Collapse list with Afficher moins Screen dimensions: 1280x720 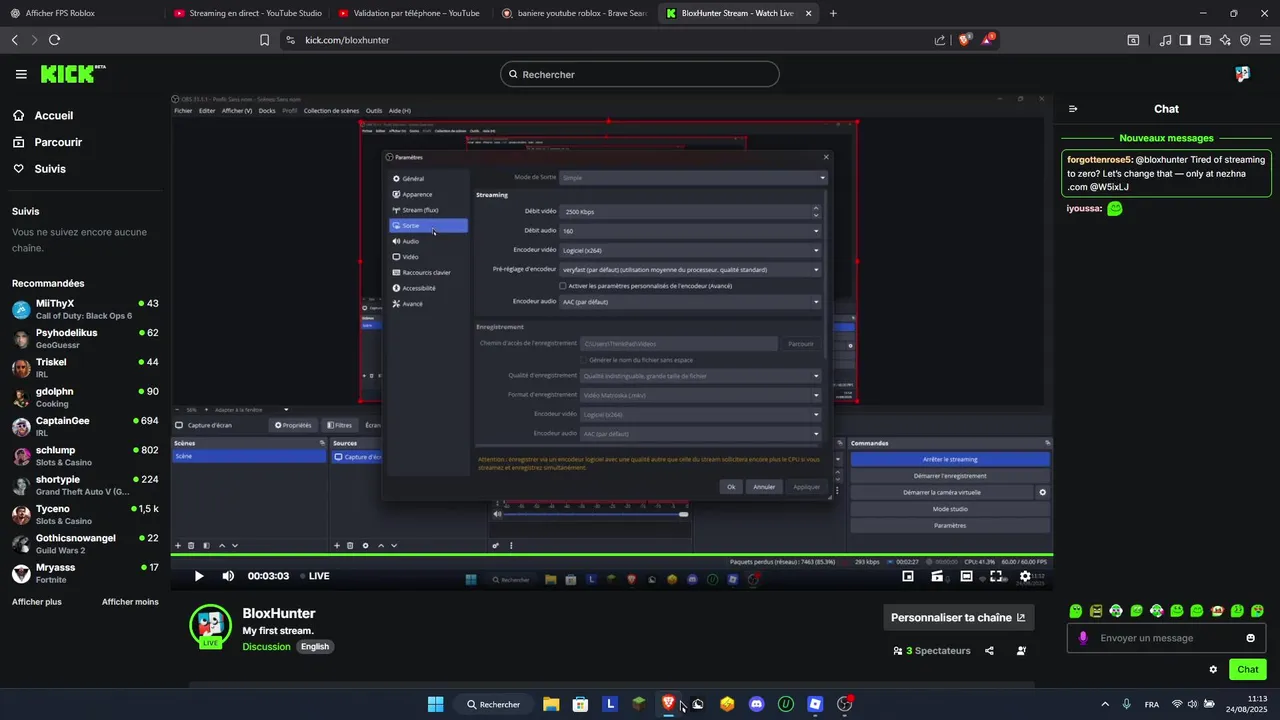point(130,602)
